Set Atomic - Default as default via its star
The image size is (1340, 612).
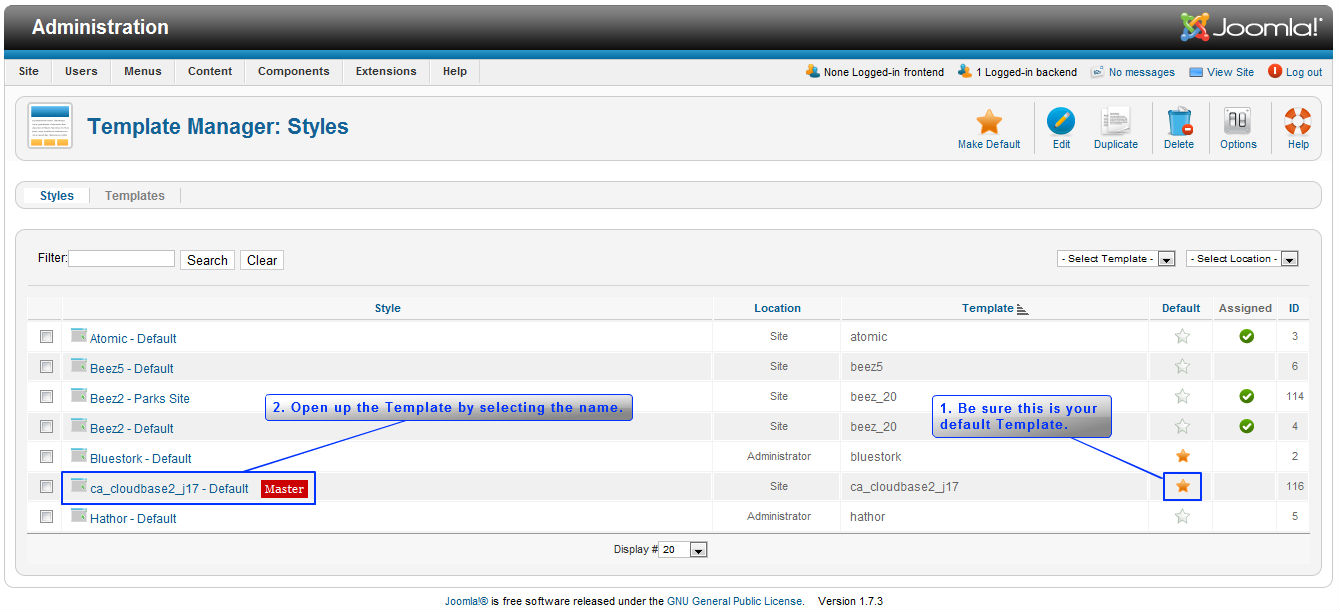click(x=1182, y=337)
